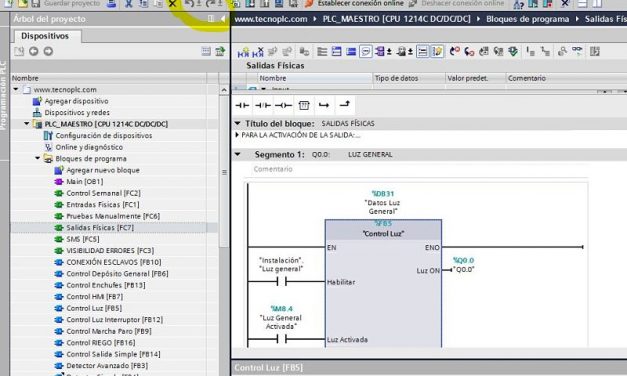This screenshot has width=627, height=376.
Task: Click PLC_MAESTRO in the breadcrumb bar
Action: (x=397, y=19)
